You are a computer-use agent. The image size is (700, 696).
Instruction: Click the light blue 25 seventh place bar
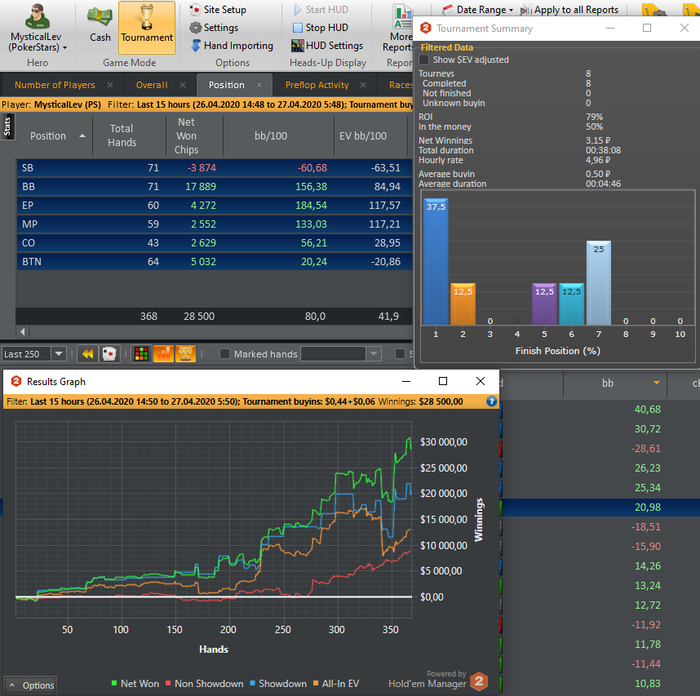tap(599, 283)
